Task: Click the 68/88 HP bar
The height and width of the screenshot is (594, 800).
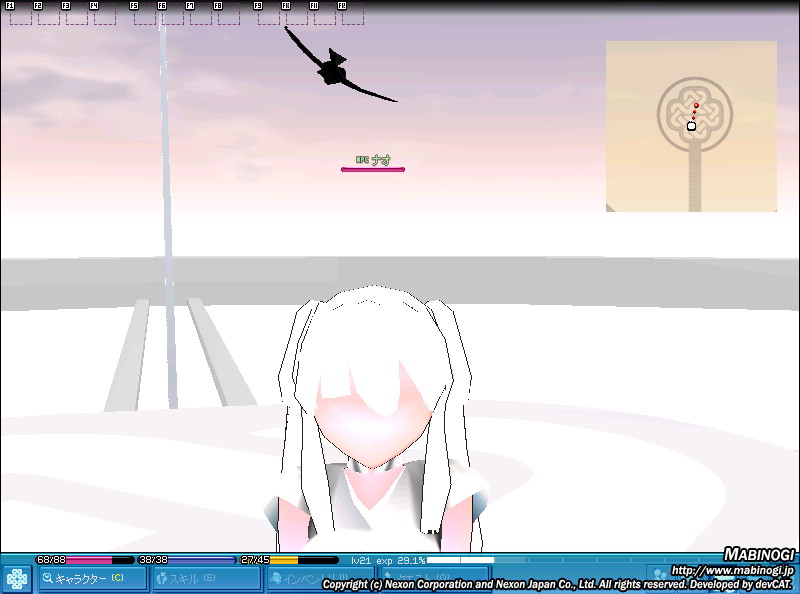Action: coord(85,560)
